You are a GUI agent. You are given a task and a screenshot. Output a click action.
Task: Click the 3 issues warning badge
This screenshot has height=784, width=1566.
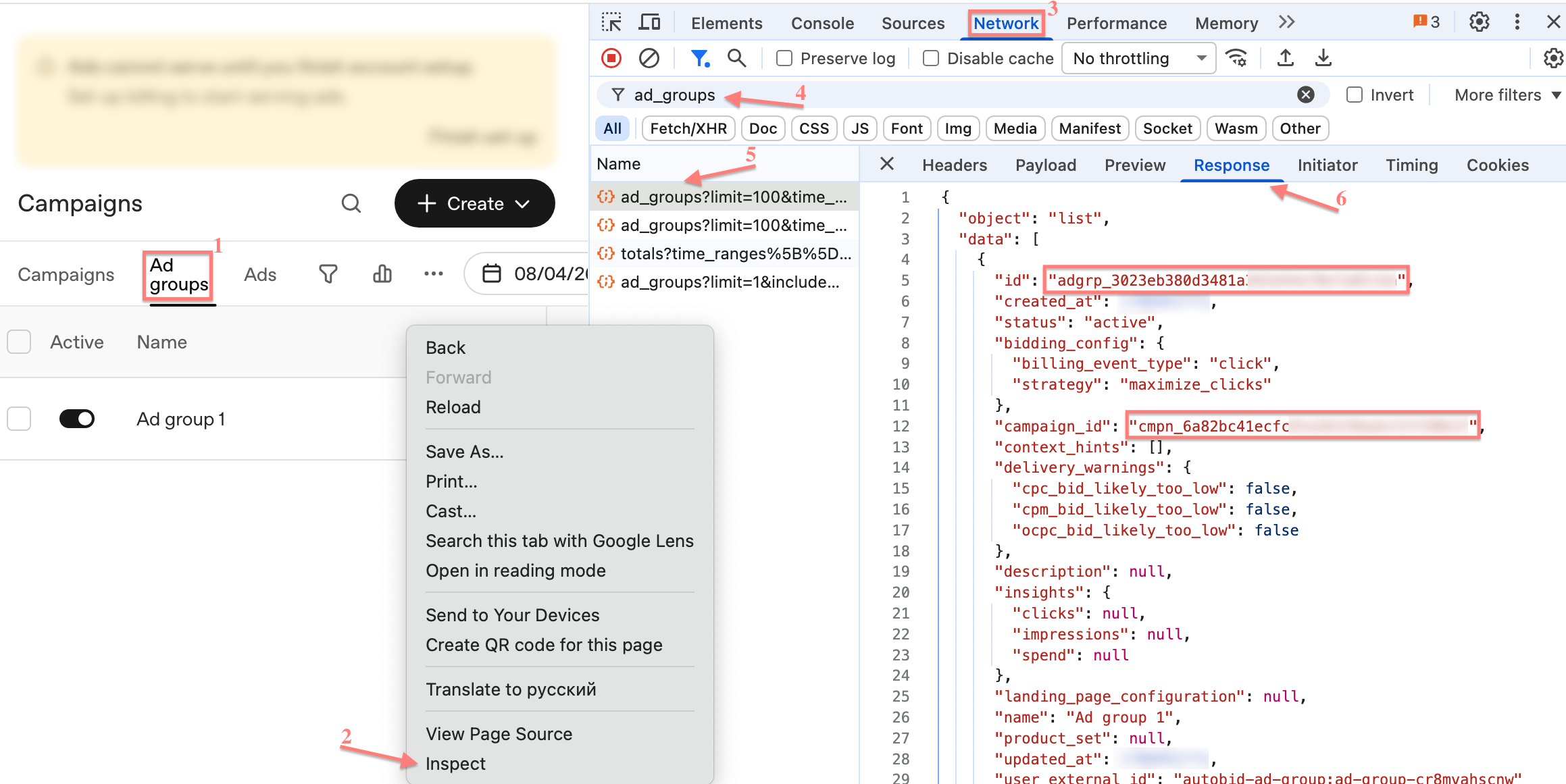pyautogui.click(x=1426, y=22)
